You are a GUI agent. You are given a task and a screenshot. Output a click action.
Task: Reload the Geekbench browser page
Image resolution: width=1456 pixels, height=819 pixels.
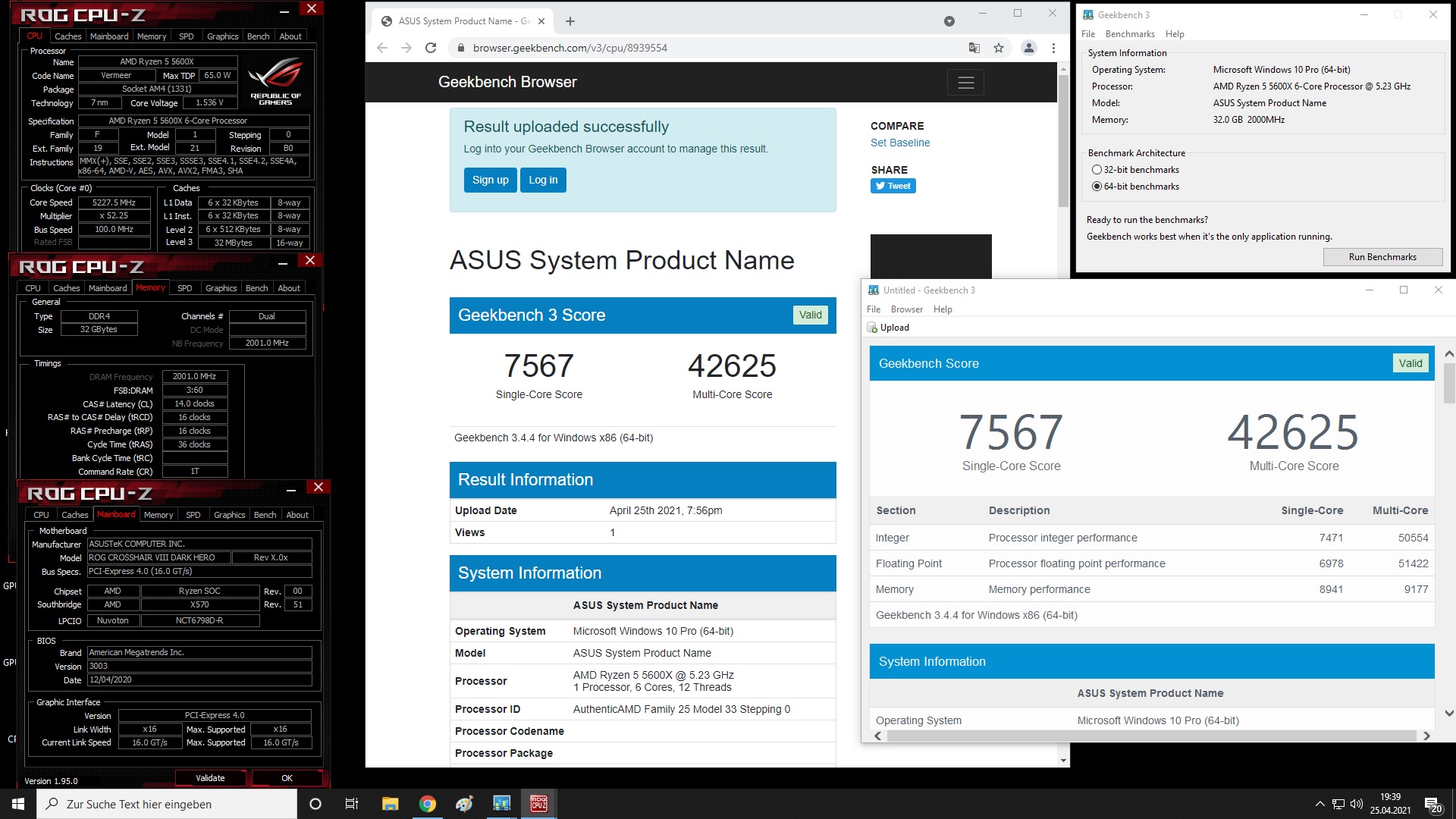click(431, 48)
